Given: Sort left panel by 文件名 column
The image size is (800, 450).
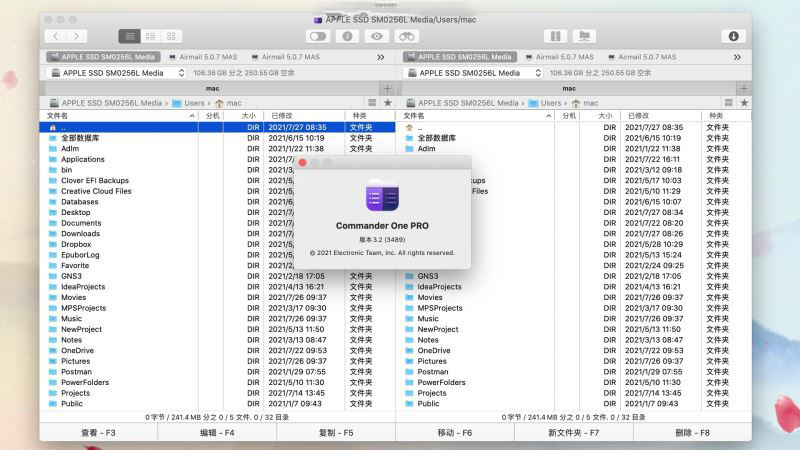Looking at the screenshot, I should pos(119,116).
